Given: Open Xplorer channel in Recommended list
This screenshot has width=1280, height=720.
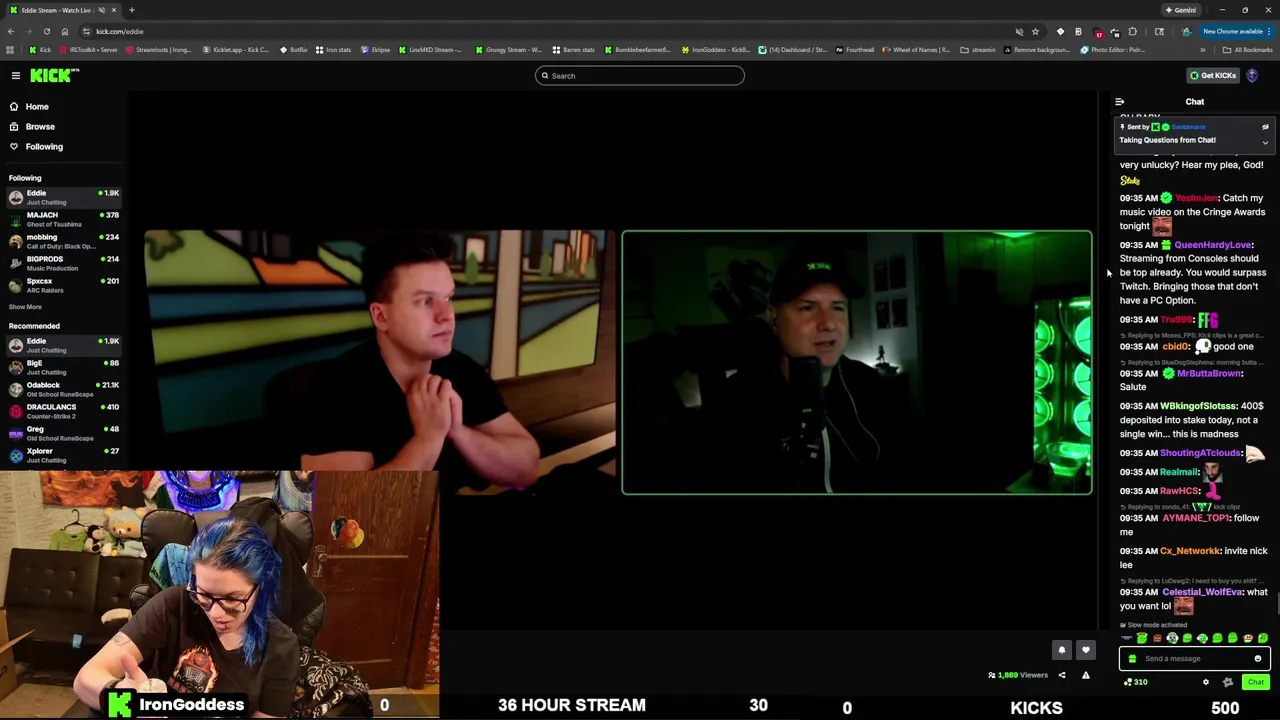Looking at the screenshot, I should pyautogui.click(x=64, y=455).
